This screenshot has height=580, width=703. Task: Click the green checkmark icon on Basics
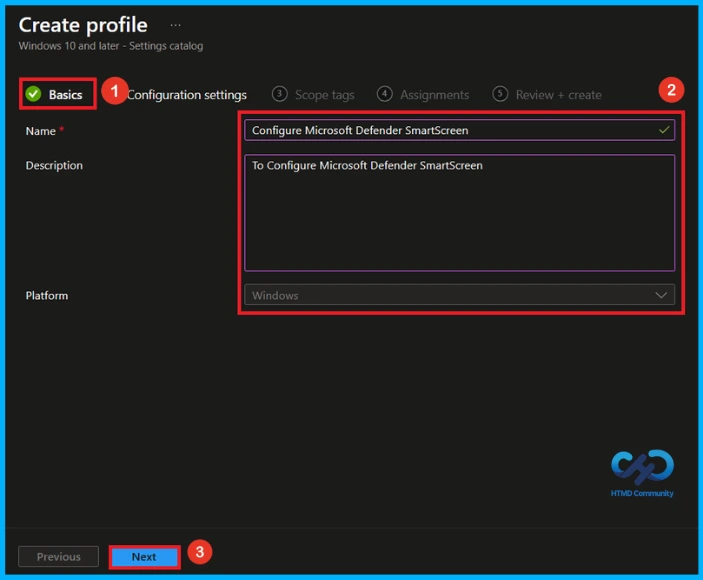[x=33, y=94]
